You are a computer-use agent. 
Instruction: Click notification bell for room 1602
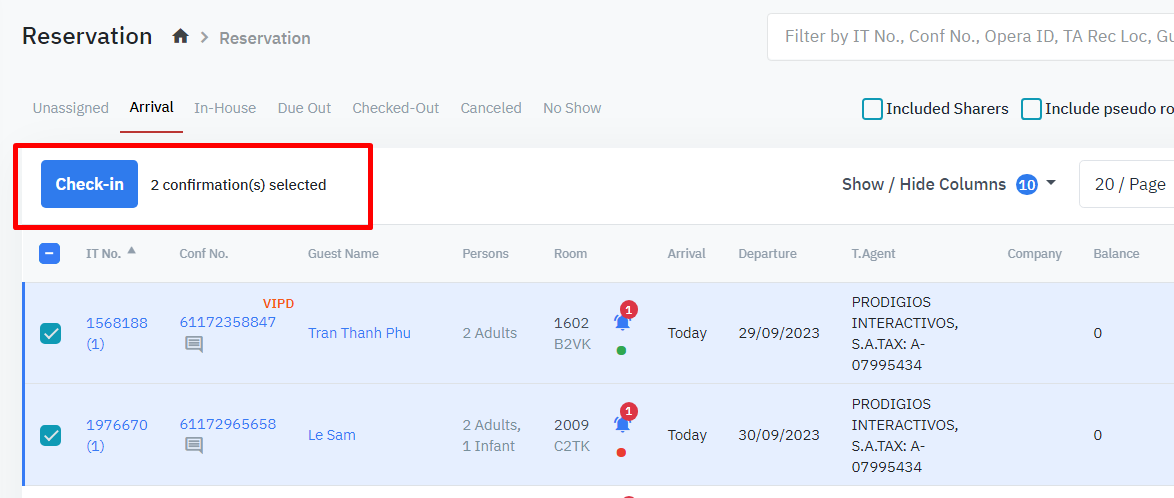tap(622, 322)
